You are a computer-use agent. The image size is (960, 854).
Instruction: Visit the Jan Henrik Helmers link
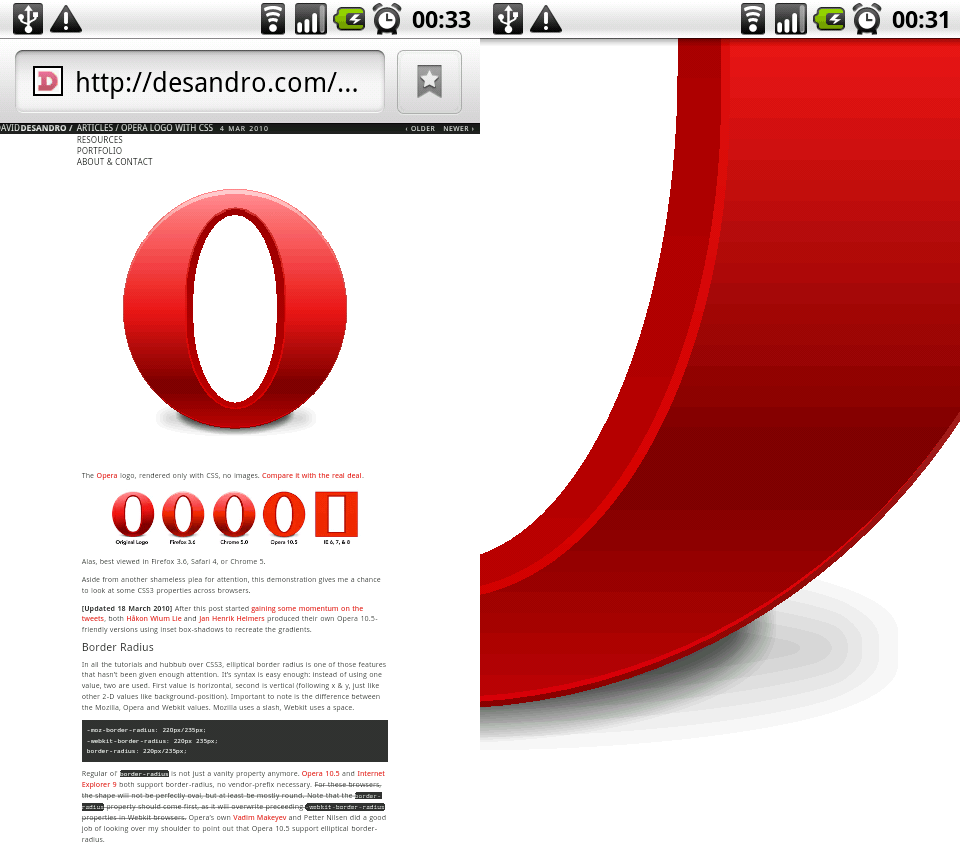231,618
